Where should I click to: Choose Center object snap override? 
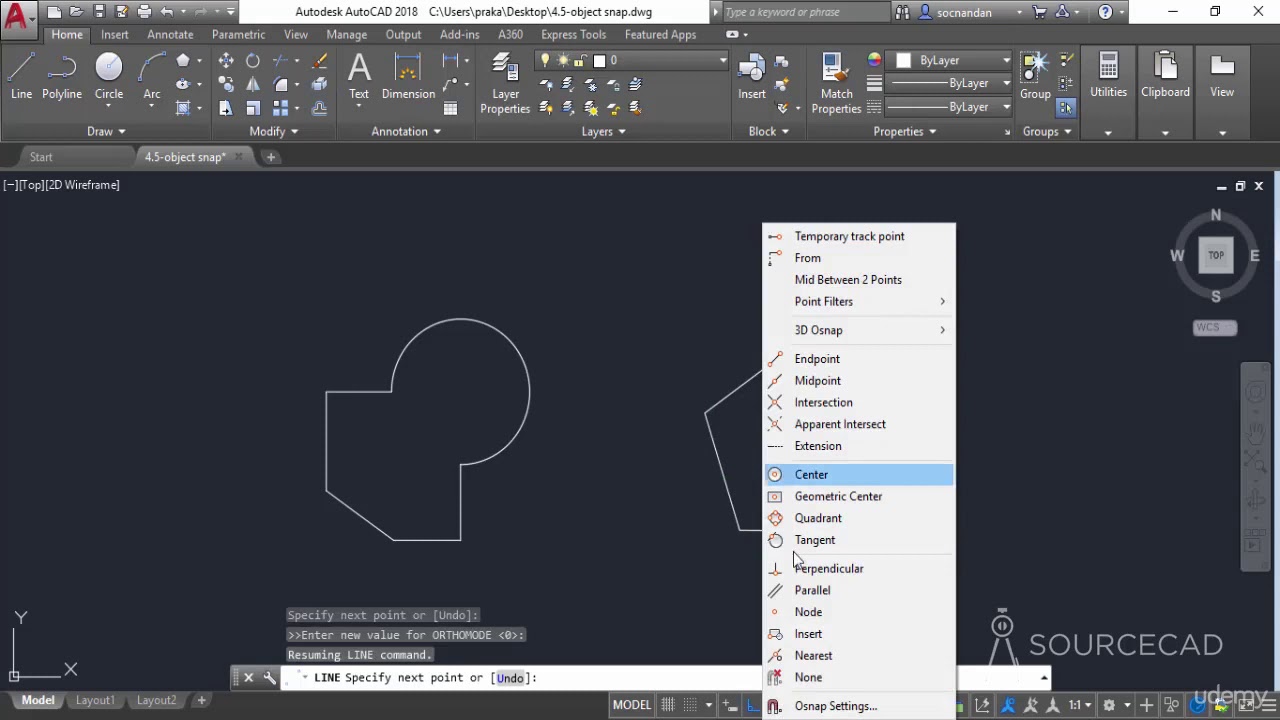[811, 475]
